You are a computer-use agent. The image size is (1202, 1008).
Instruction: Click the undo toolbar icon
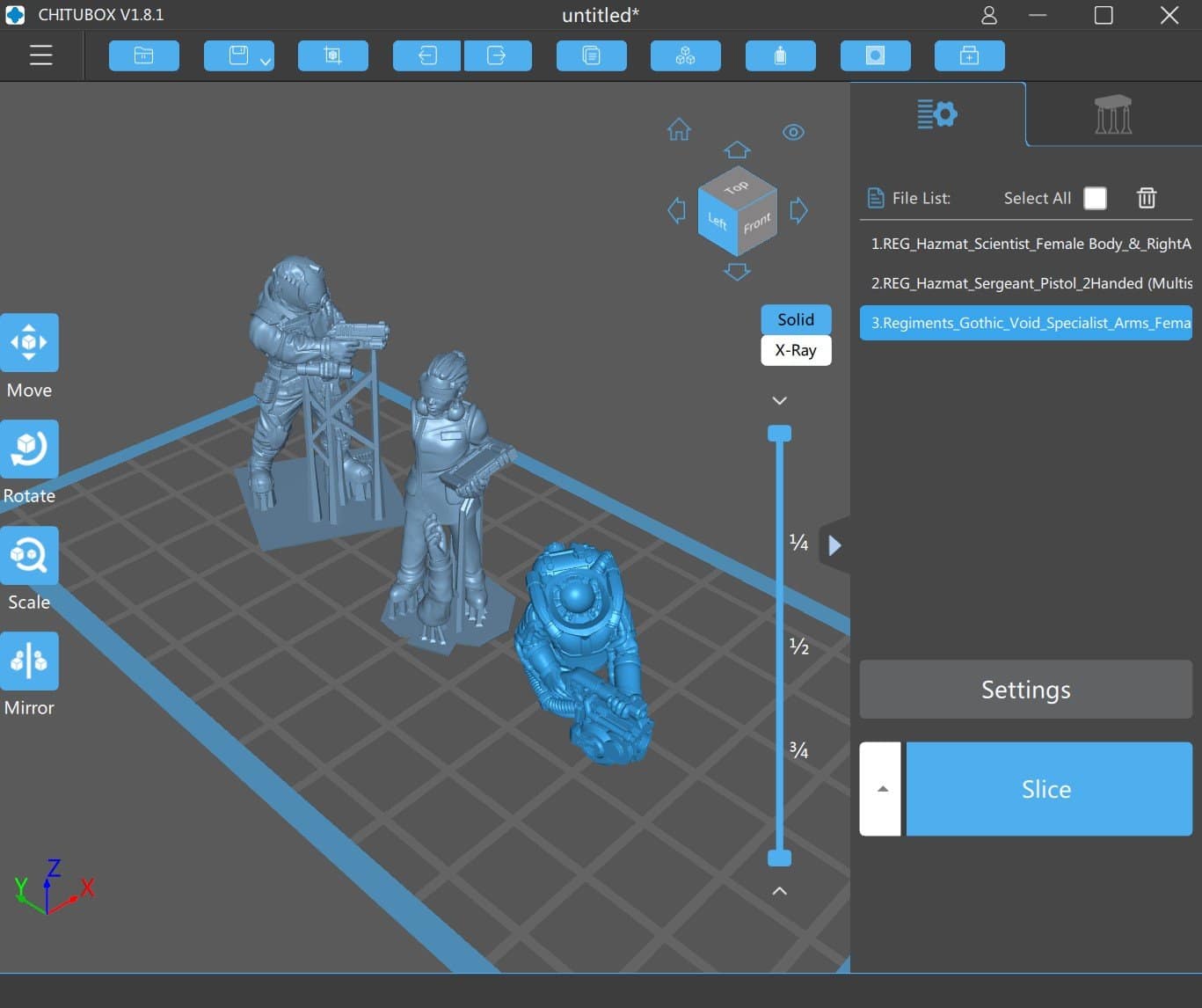pyautogui.click(x=427, y=55)
